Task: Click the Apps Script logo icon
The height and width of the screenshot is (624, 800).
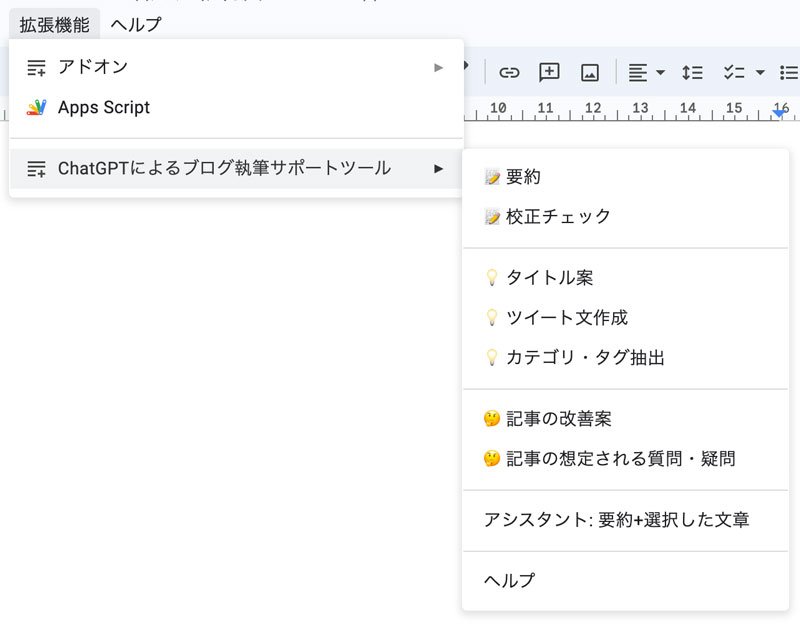Action: tap(36, 108)
